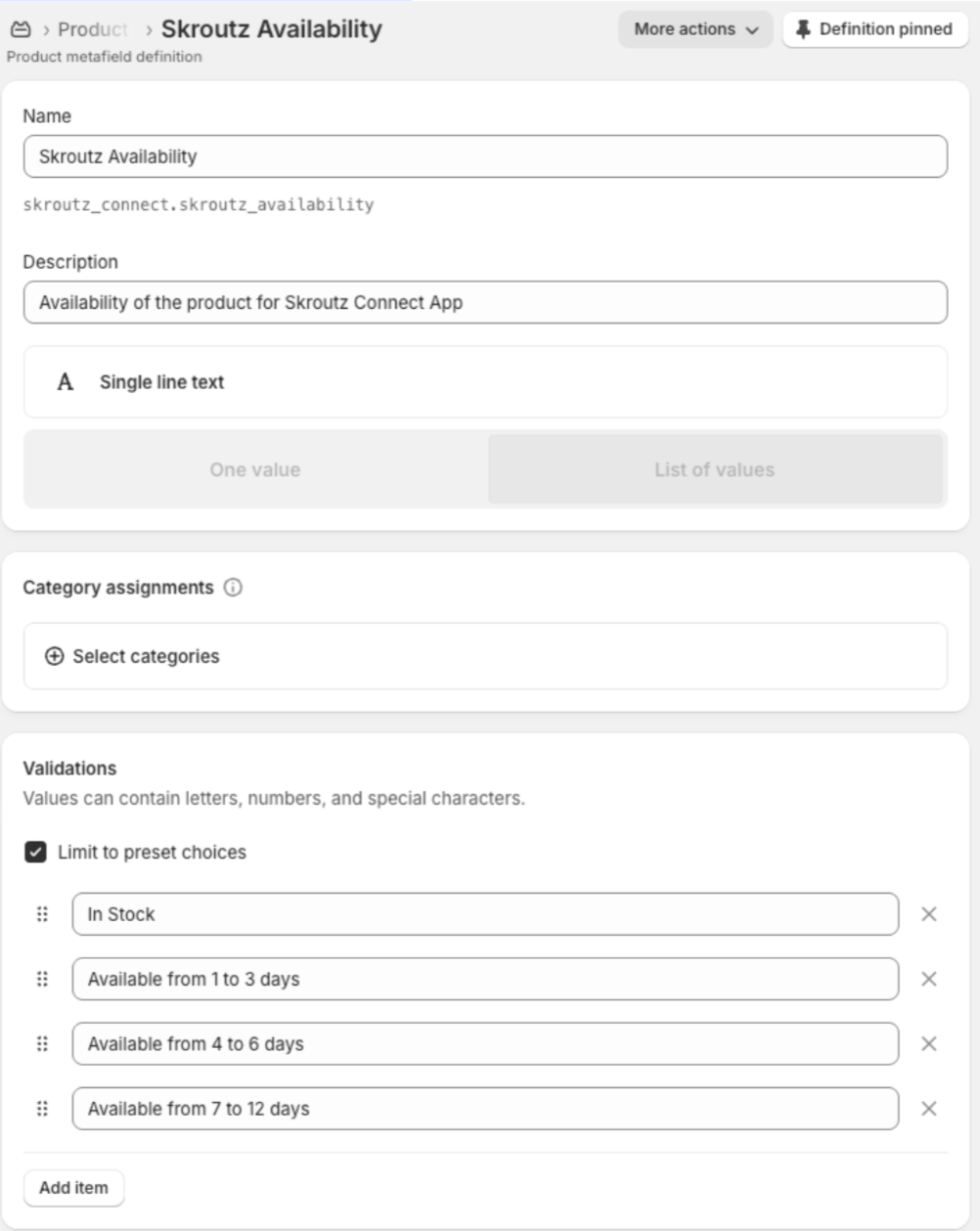Uncheck Limit to preset choices
The width and height of the screenshot is (980, 1231).
click(35, 853)
